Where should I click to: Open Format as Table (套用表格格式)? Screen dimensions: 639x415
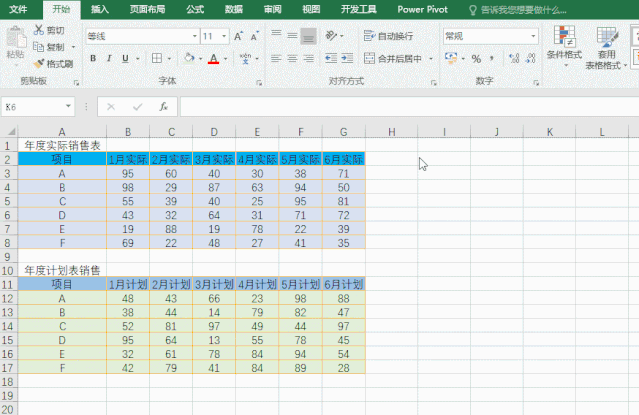[x=606, y=48]
